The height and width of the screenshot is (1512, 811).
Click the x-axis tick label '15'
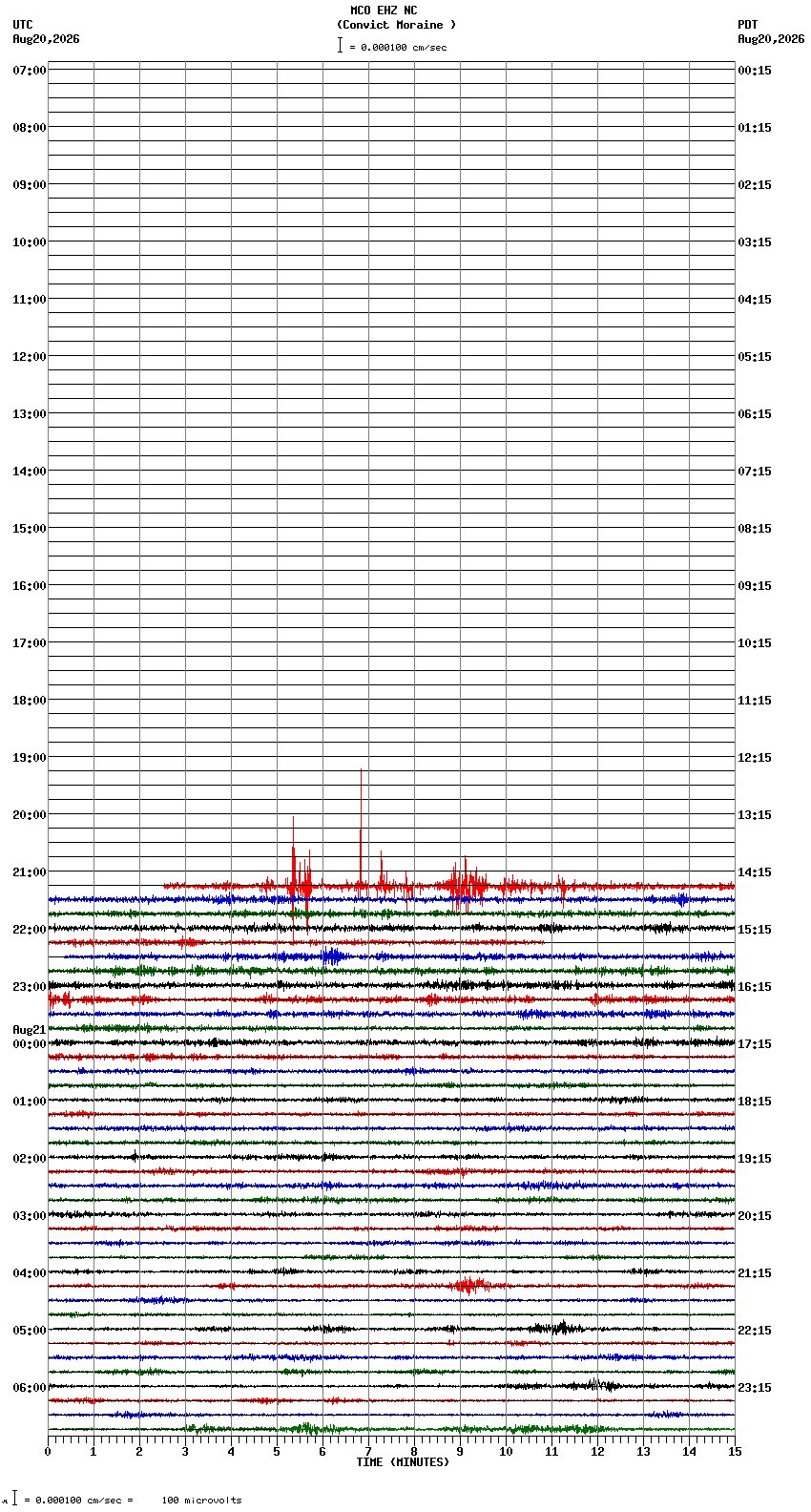coord(735,1452)
